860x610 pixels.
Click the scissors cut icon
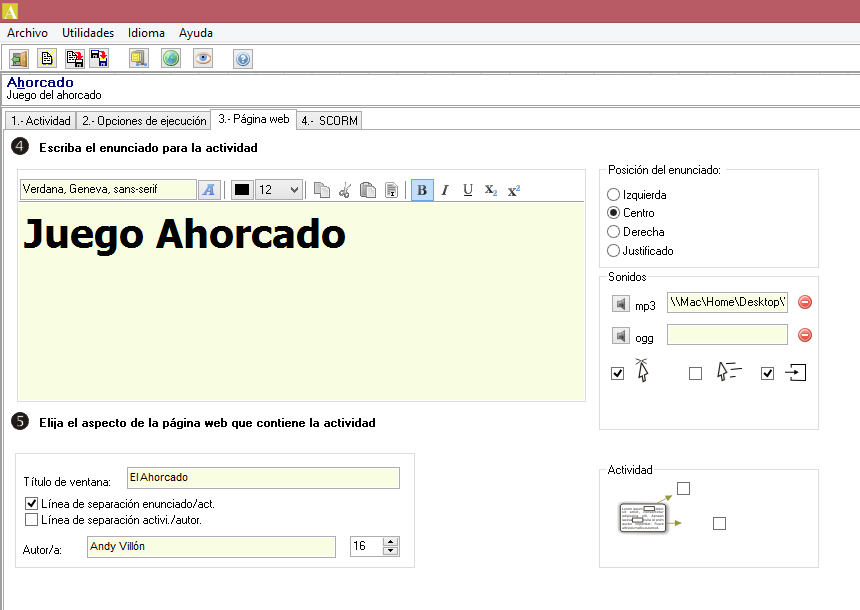point(344,190)
